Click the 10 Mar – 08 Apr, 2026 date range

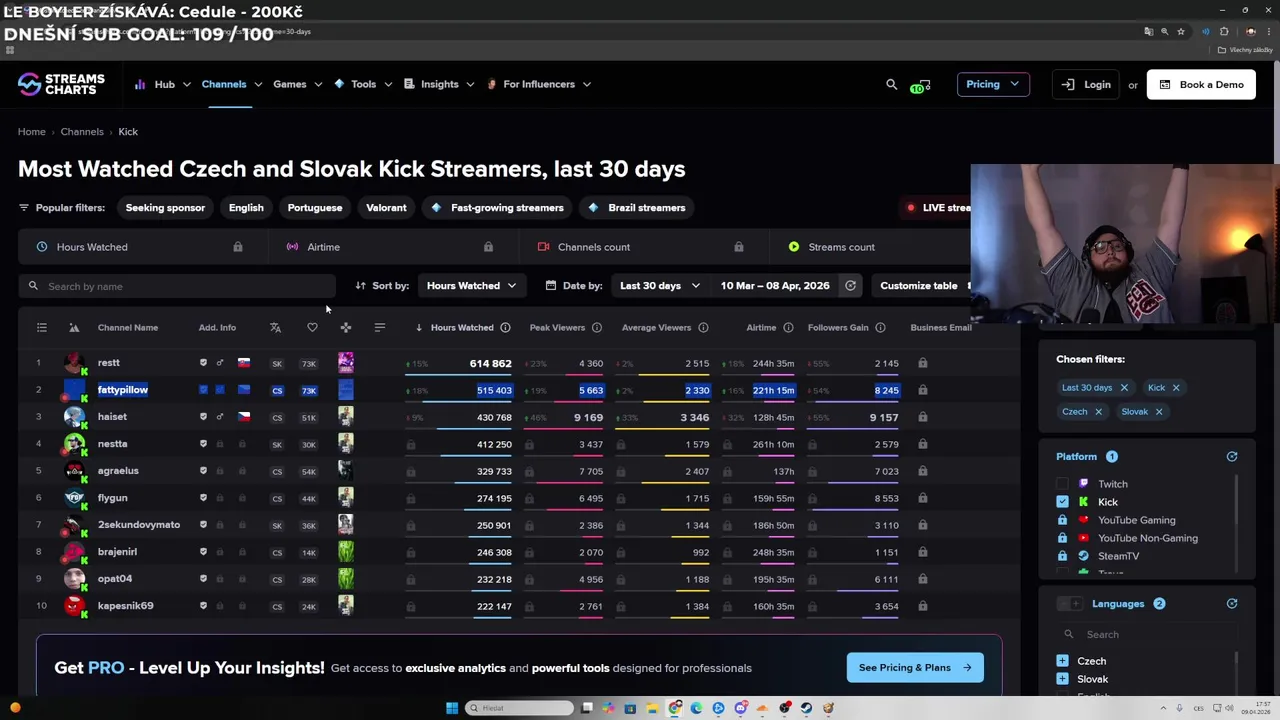pos(775,286)
